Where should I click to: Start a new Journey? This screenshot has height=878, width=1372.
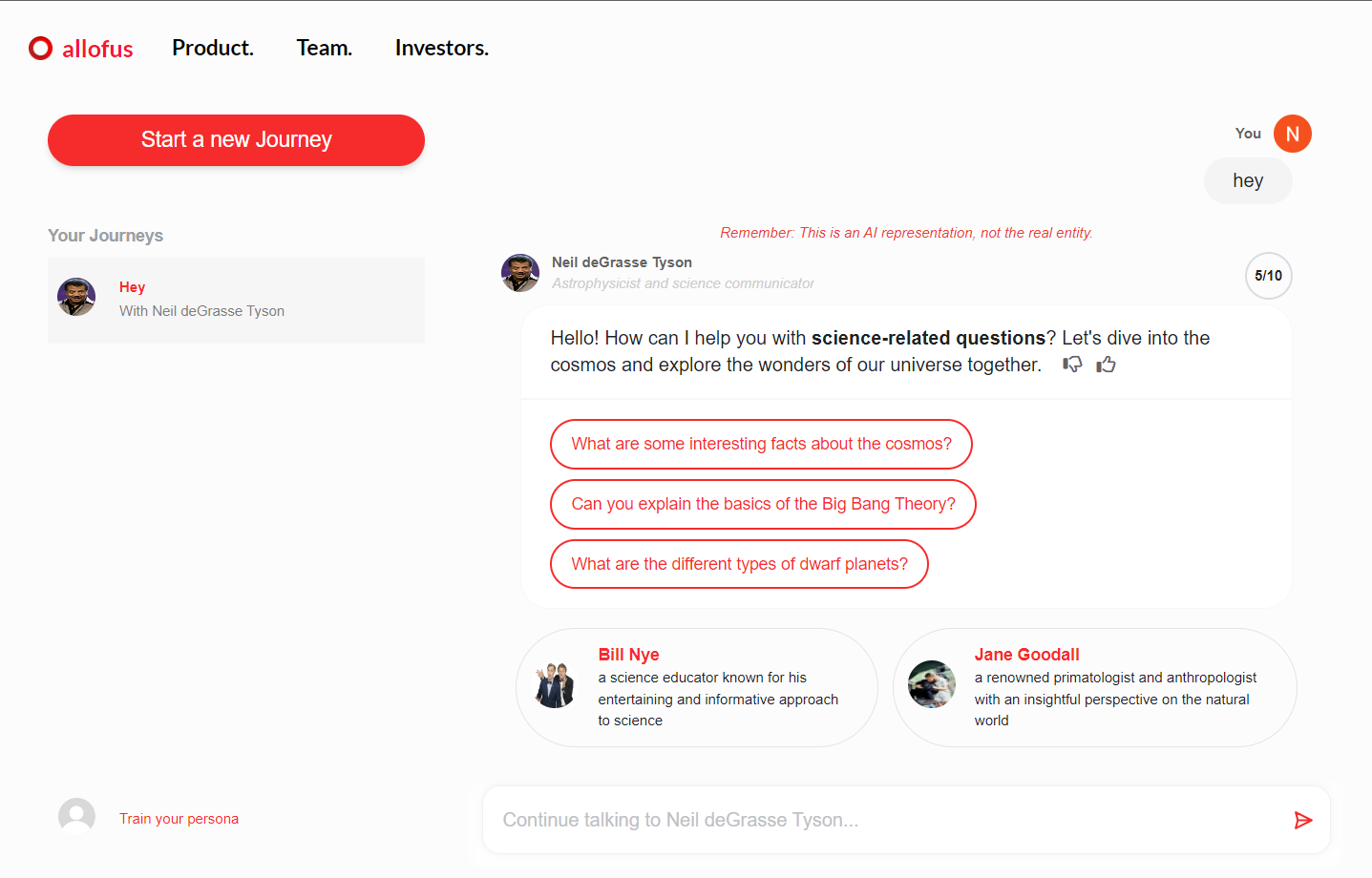[x=236, y=140]
